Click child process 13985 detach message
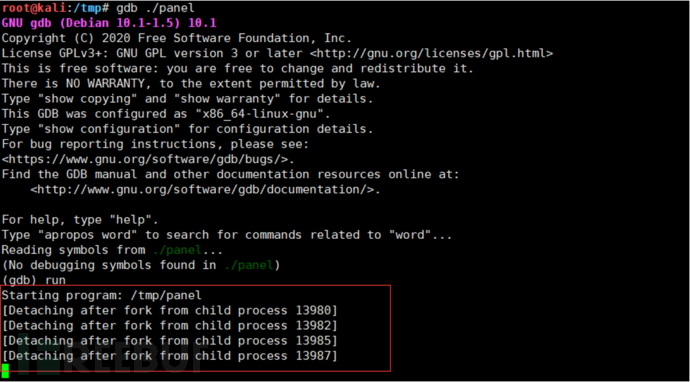The image size is (690, 382). coord(169,341)
